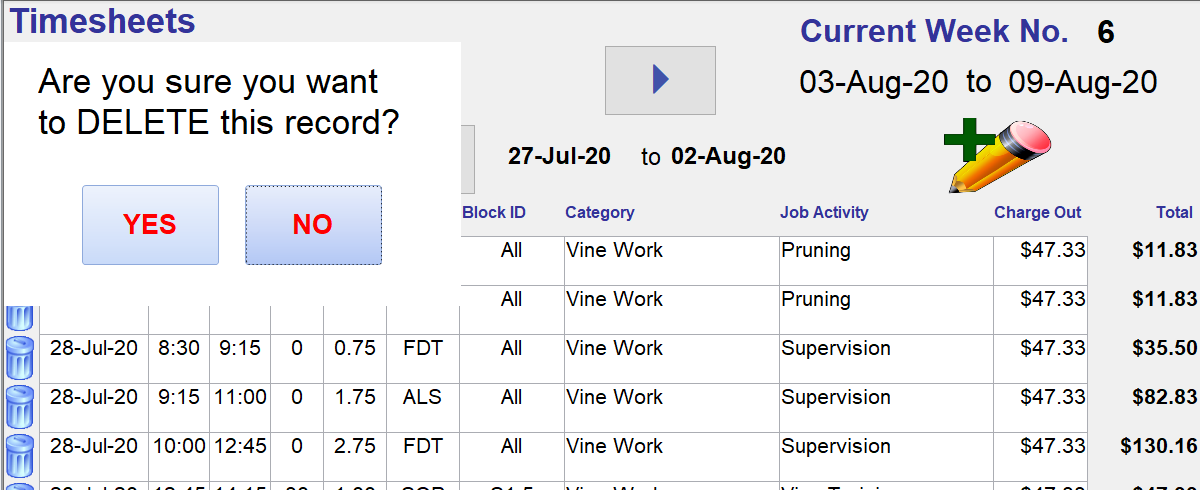Screen dimensions: 1200x490
Task: Click the 10:00 start time cell
Action: click(x=179, y=446)
